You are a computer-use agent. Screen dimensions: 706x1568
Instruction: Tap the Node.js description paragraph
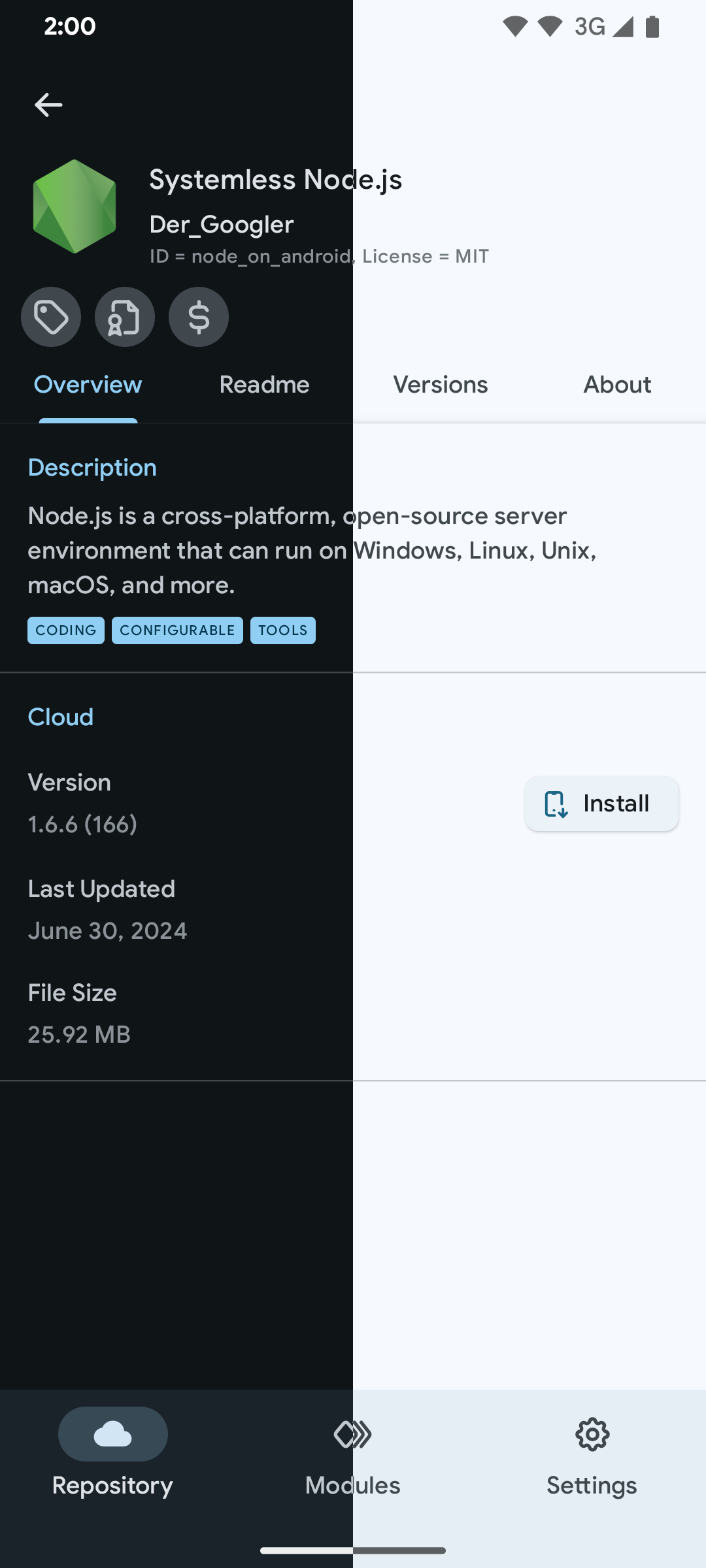[312, 551]
